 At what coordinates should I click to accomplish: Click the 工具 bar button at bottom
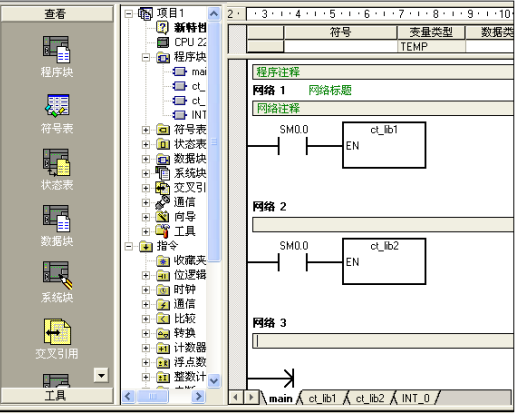coord(57,396)
